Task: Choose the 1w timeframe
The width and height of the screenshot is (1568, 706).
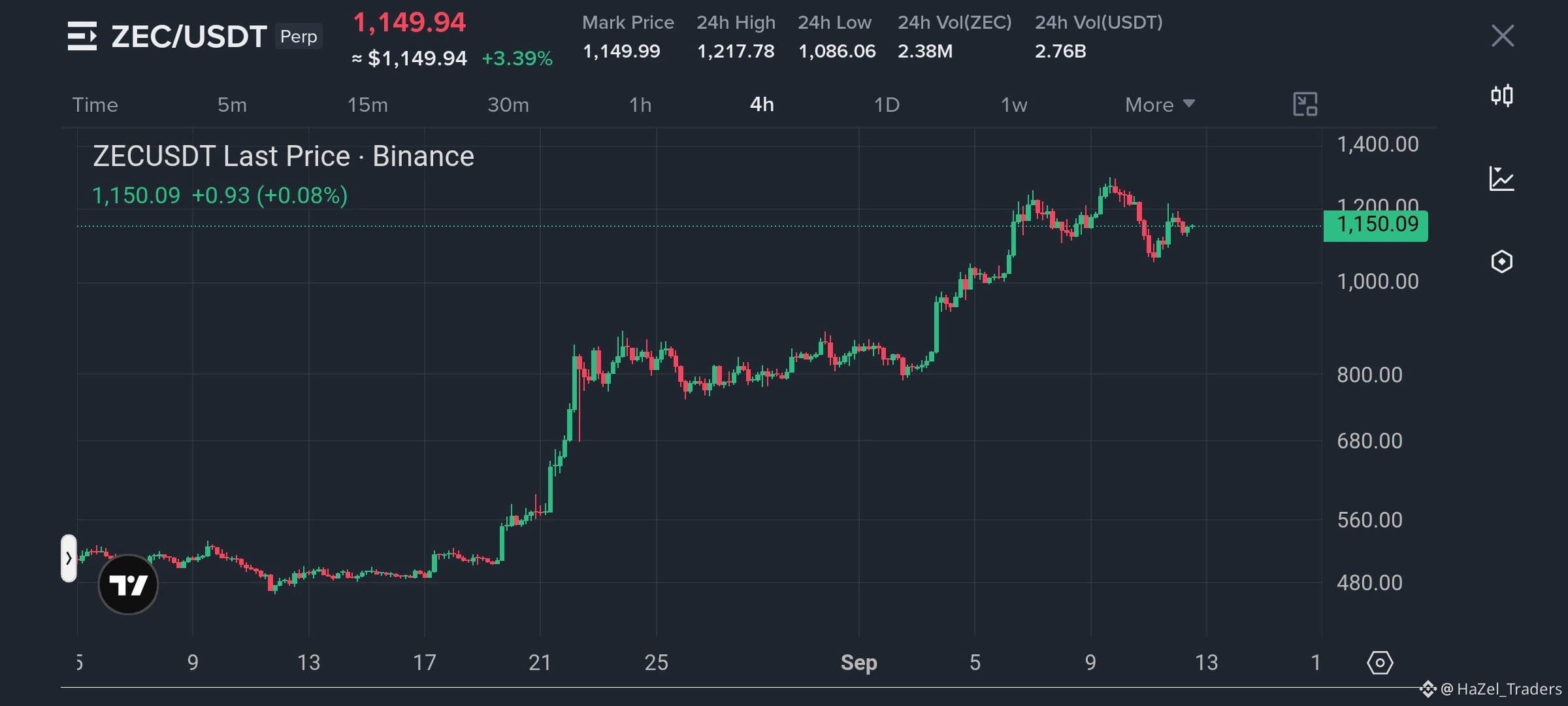Action: point(1014,105)
